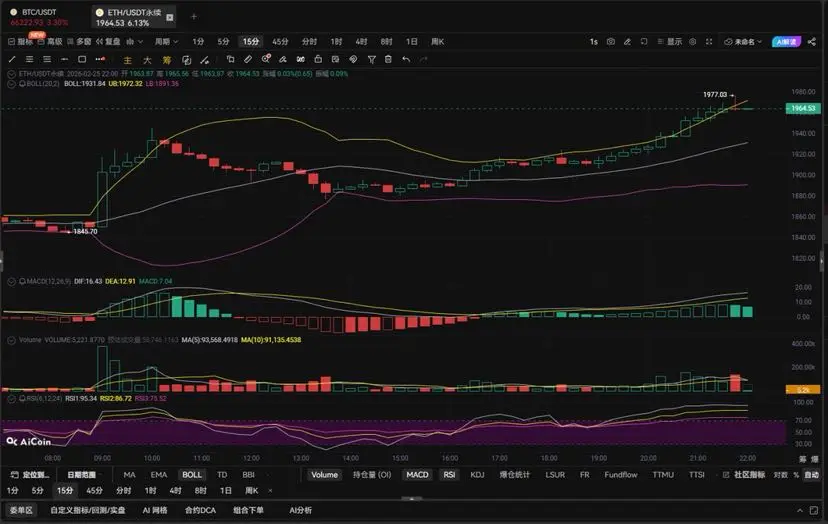828x524 pixels.
Task: Open the chart type dropdown next to 复盘
Action: [x=134, y=41]
